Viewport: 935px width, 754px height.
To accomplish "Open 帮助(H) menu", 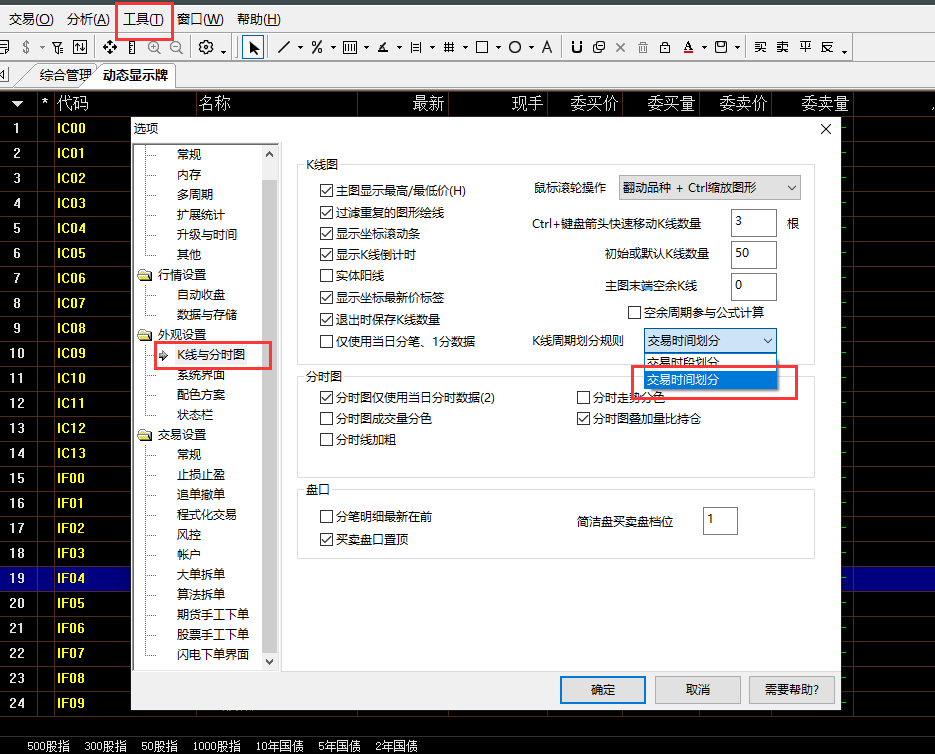I will click(x=259, y=20).
